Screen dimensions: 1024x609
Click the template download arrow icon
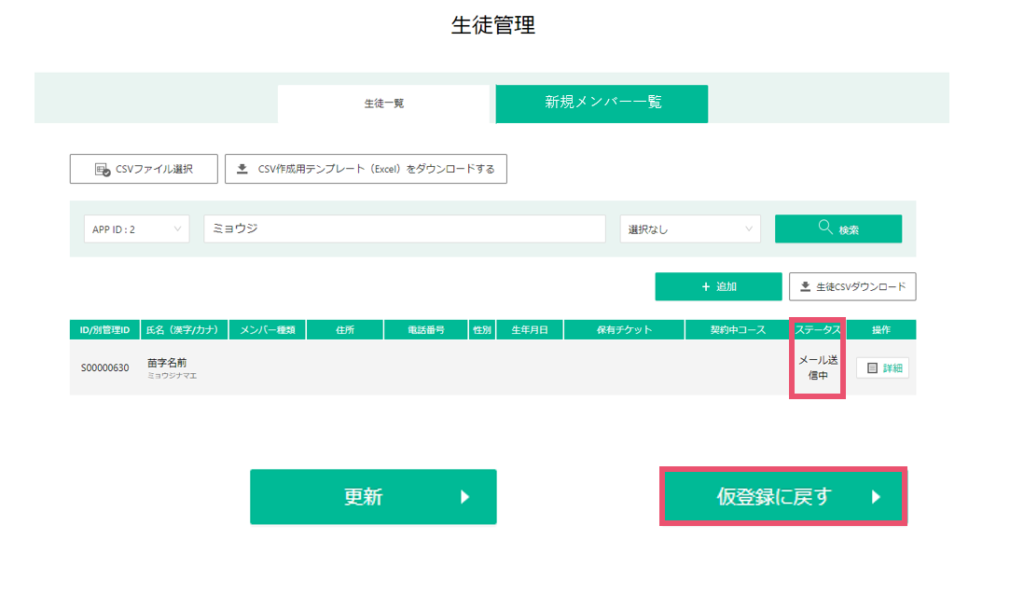coord(242,169)
